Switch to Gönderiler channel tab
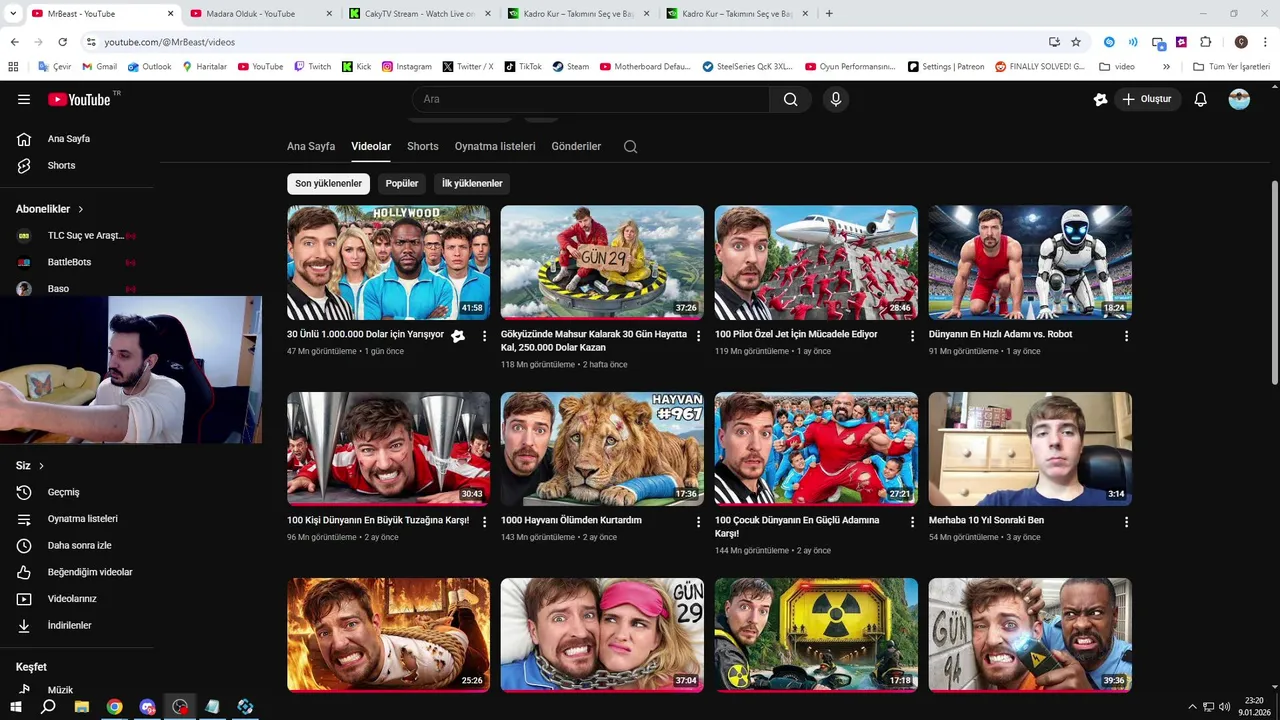1280x720 pixels. [x=576, y=146]
